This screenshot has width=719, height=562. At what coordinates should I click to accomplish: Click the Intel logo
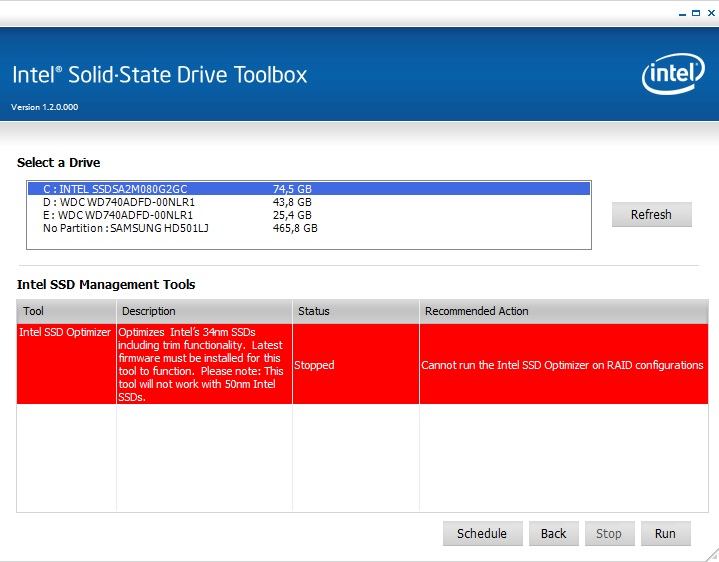coord(673,73)
